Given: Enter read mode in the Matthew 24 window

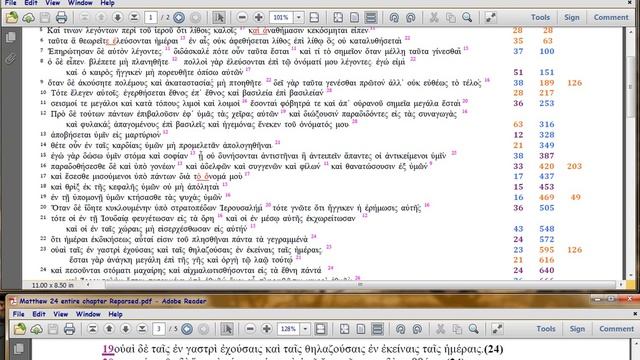Looking at the screenshot, I should point(497,329).
